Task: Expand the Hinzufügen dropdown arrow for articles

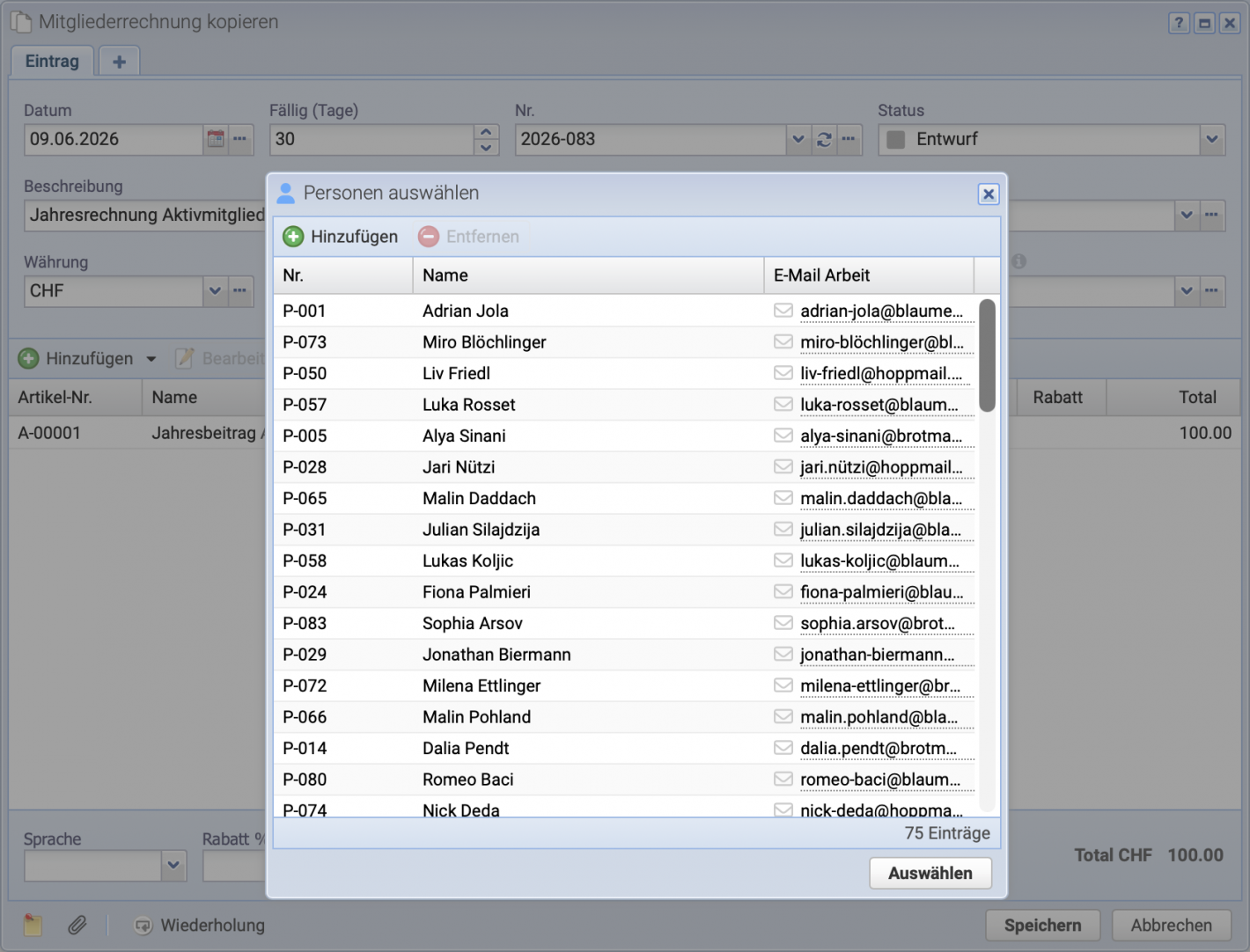Action: coord(151,359)
